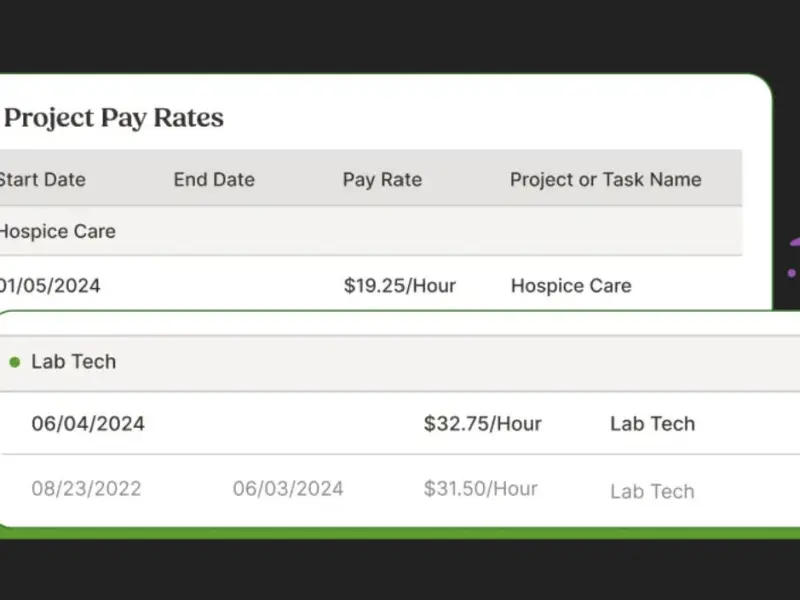Expand the Hospice Care group row

[58, 231]
